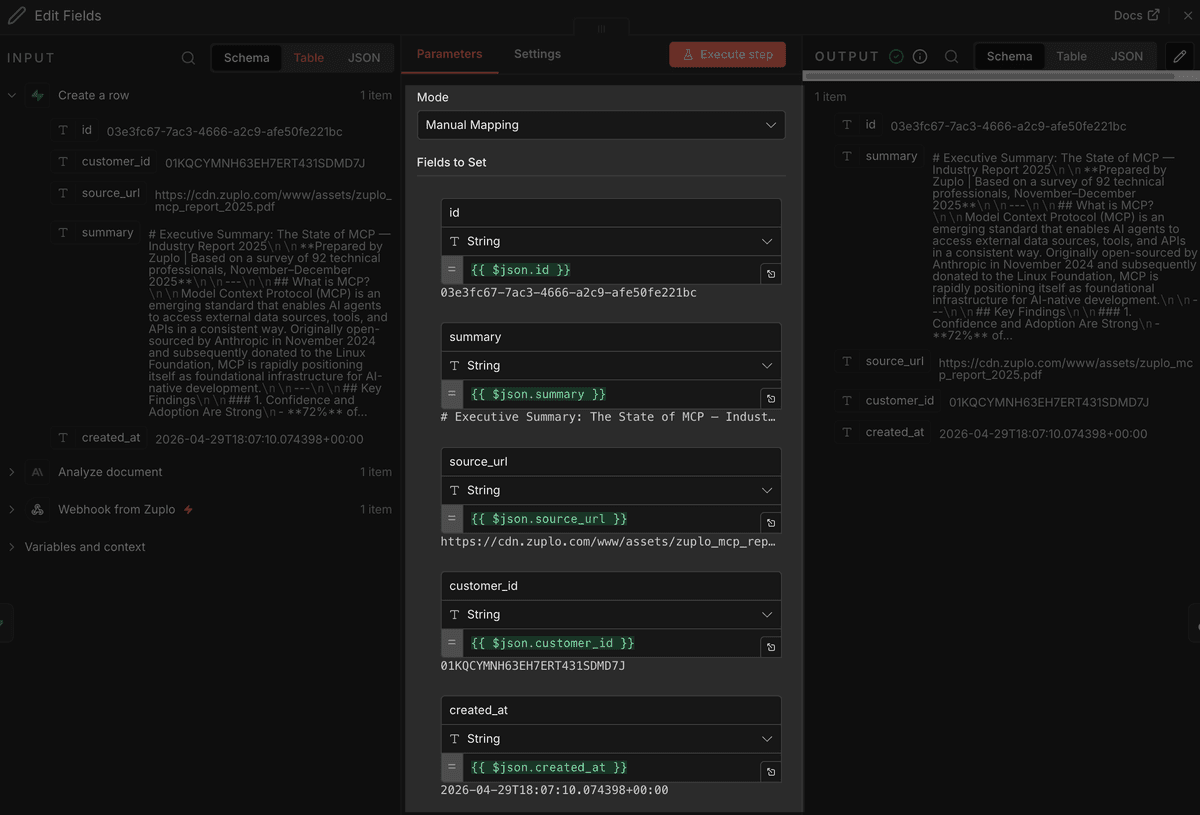
Task: Click the panel drag handle at top center
Action: 601,29
